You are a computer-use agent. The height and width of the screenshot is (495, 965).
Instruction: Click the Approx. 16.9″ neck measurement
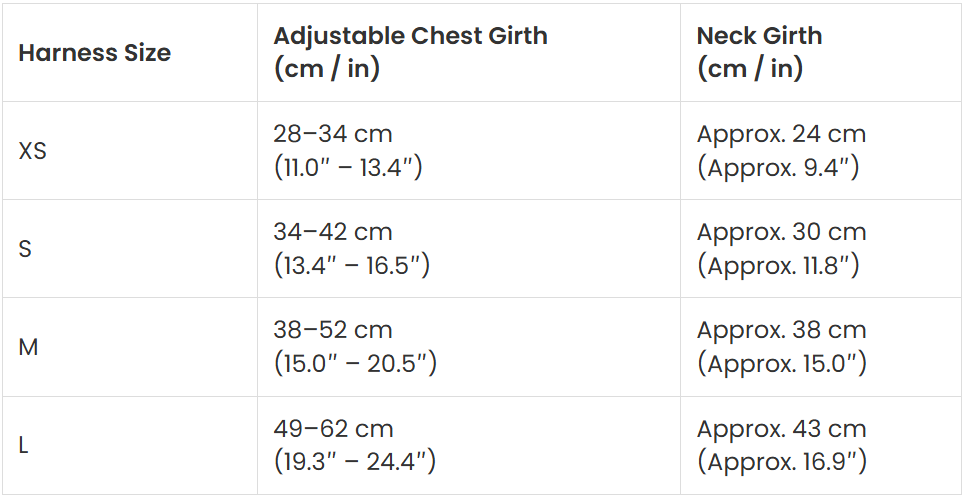click(781, 461)
